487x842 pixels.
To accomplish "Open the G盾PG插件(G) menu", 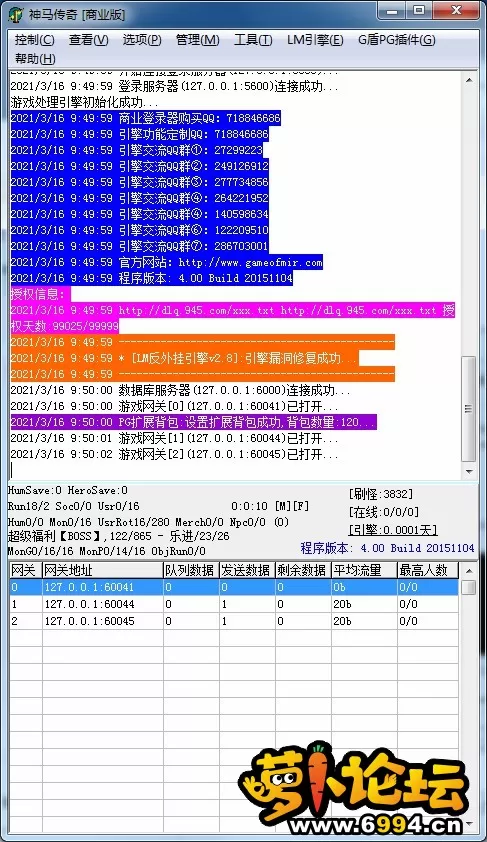I will [396, 40].
